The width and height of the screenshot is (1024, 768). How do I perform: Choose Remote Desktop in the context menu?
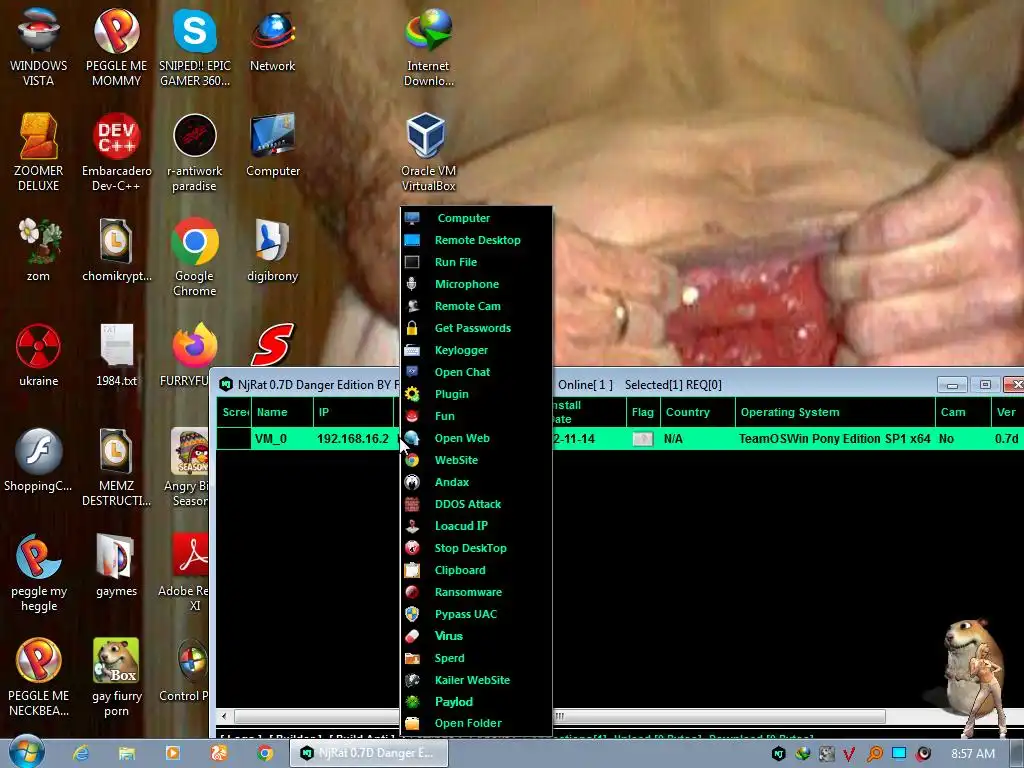click(477, 240)
